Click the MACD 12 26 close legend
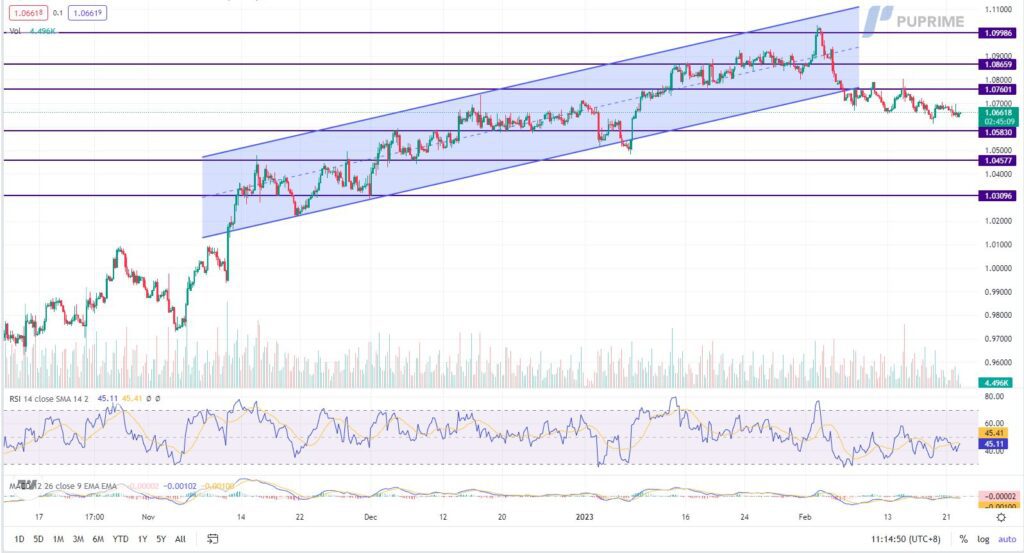Image resolution: width=1024 pixels, height=553 pixels. pos(63,486)
